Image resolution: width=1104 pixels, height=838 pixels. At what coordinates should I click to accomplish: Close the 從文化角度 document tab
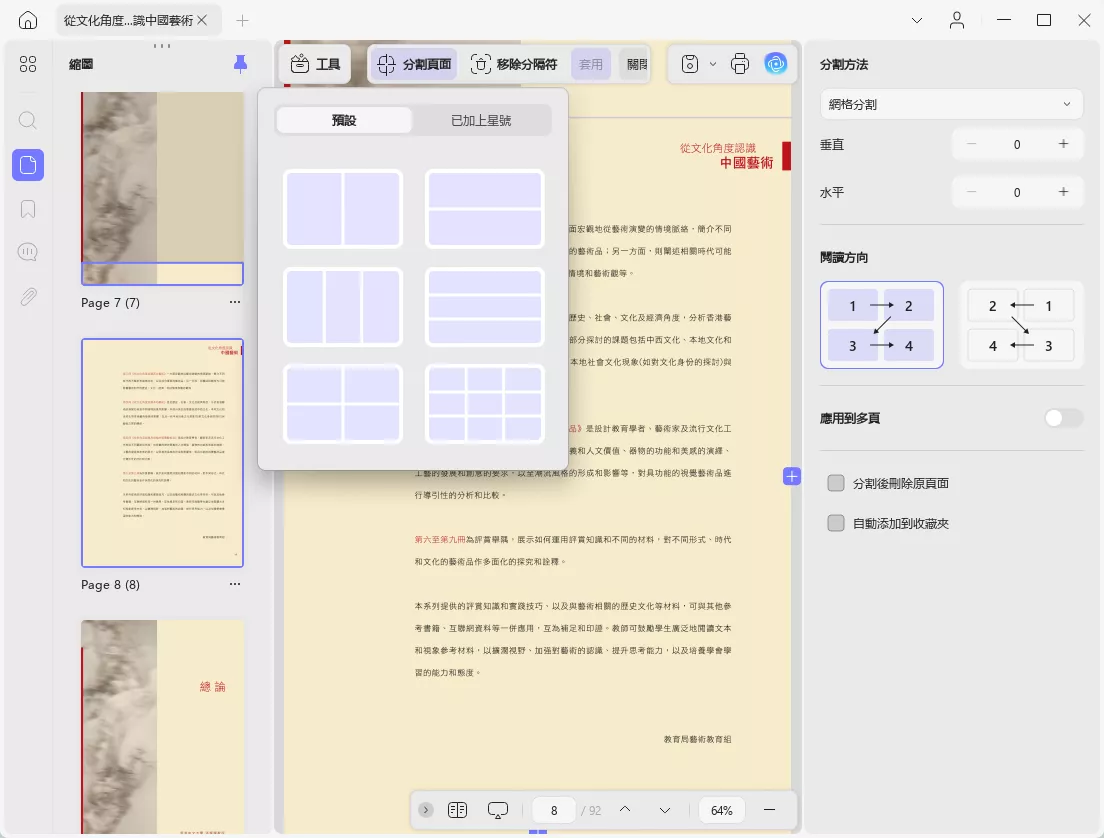[x=202, y=20]
